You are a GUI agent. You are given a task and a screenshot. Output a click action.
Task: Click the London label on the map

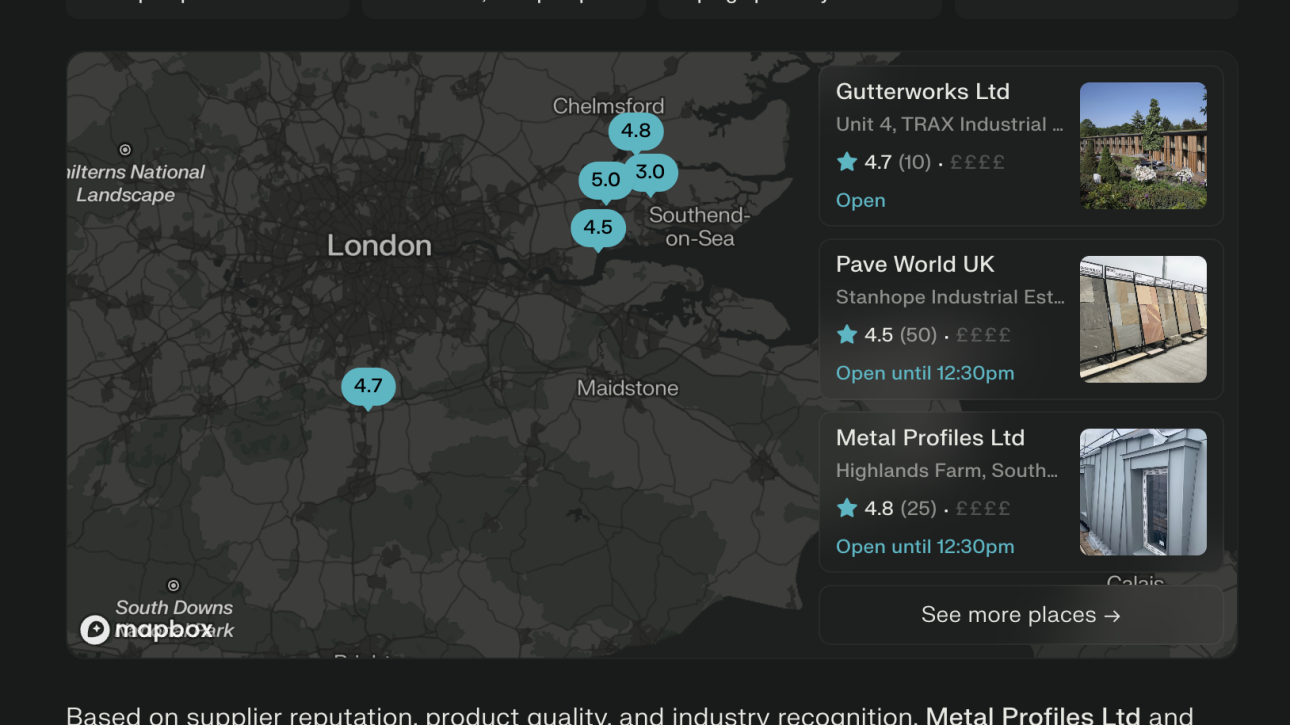click(x=379, y=246)
